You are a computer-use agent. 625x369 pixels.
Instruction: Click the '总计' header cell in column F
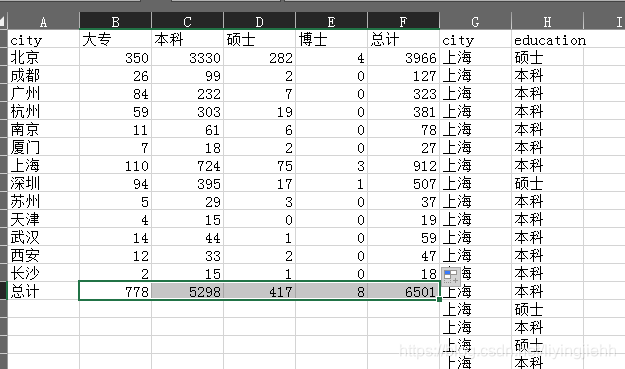coord(403,39)
